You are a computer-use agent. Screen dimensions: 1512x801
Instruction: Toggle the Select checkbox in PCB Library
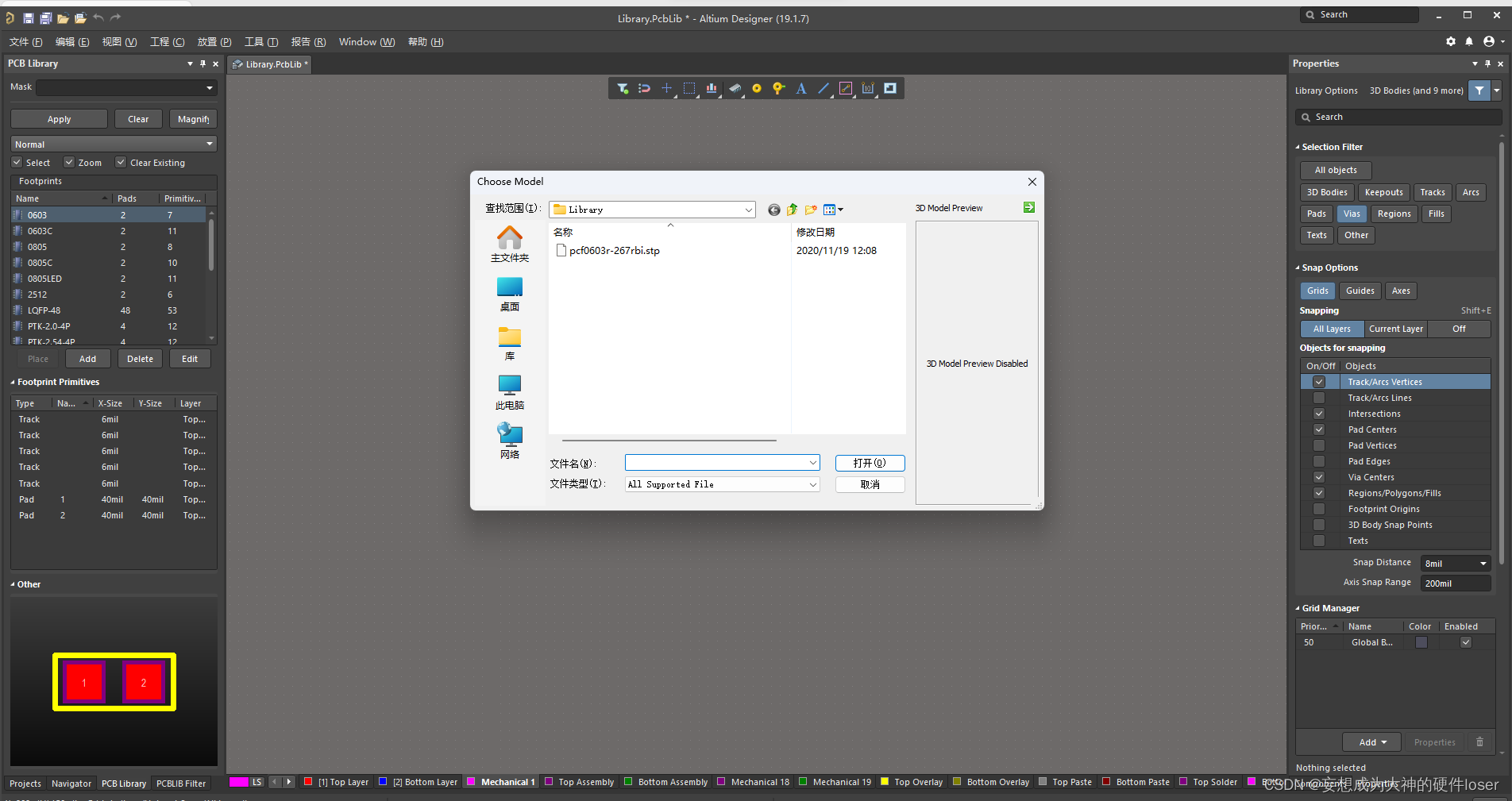pyautogui.click(x=17, y=162)
